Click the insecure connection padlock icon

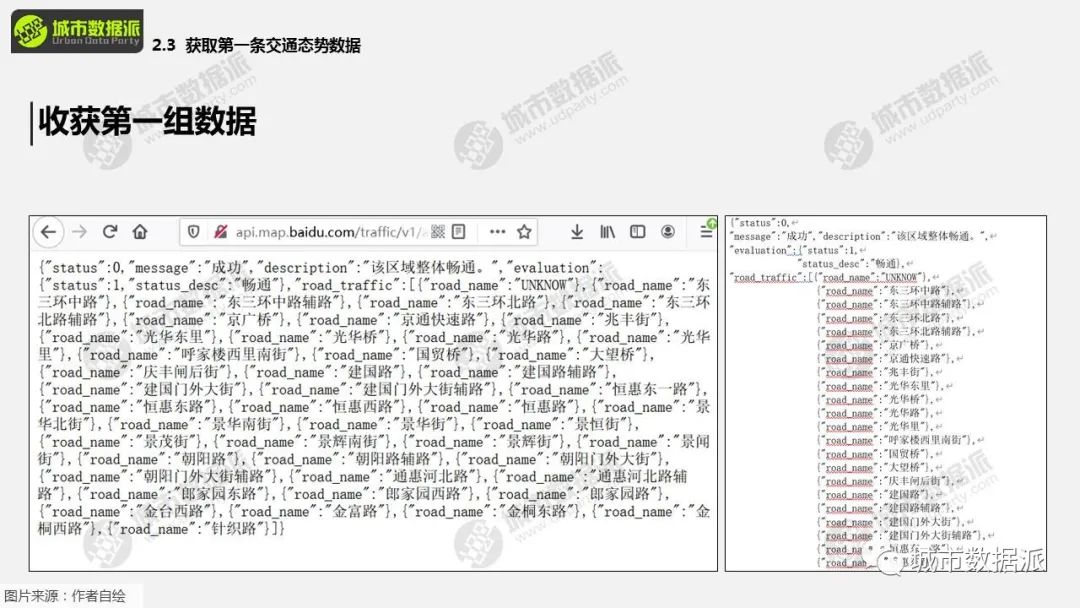220,232
